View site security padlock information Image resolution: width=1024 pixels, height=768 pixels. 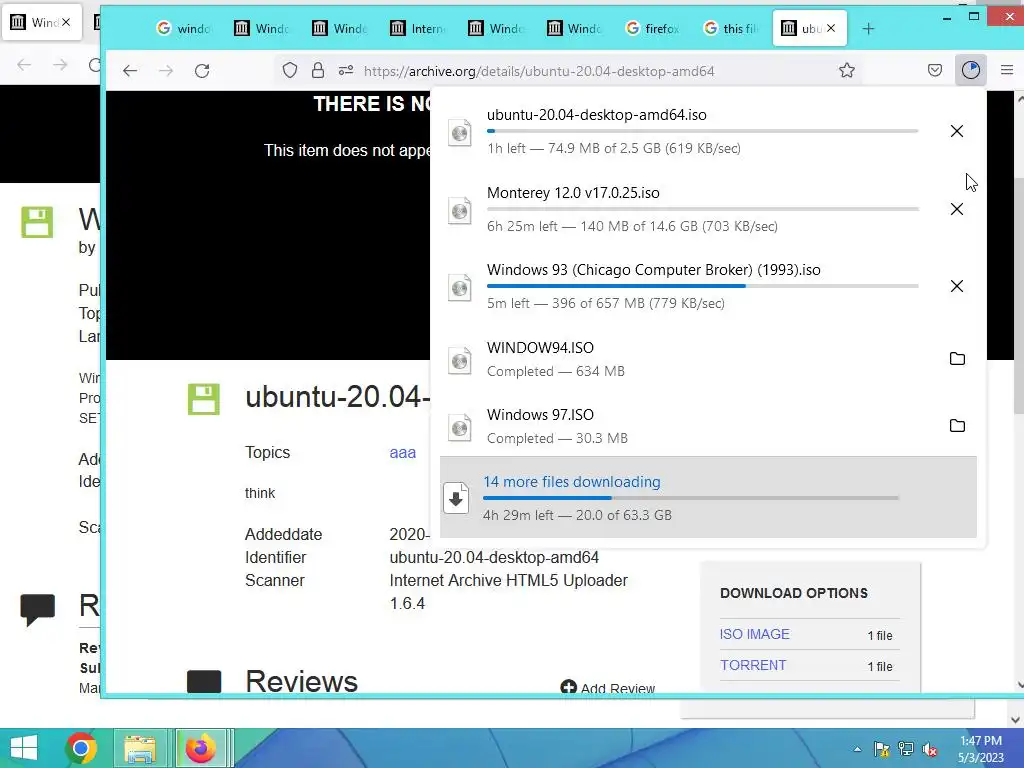318,71
